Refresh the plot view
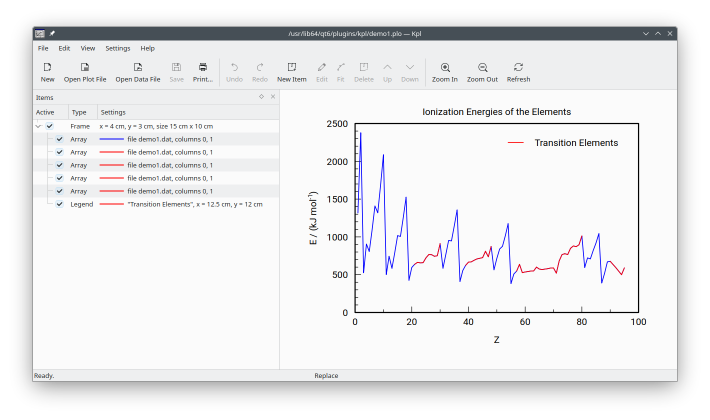 518,67
